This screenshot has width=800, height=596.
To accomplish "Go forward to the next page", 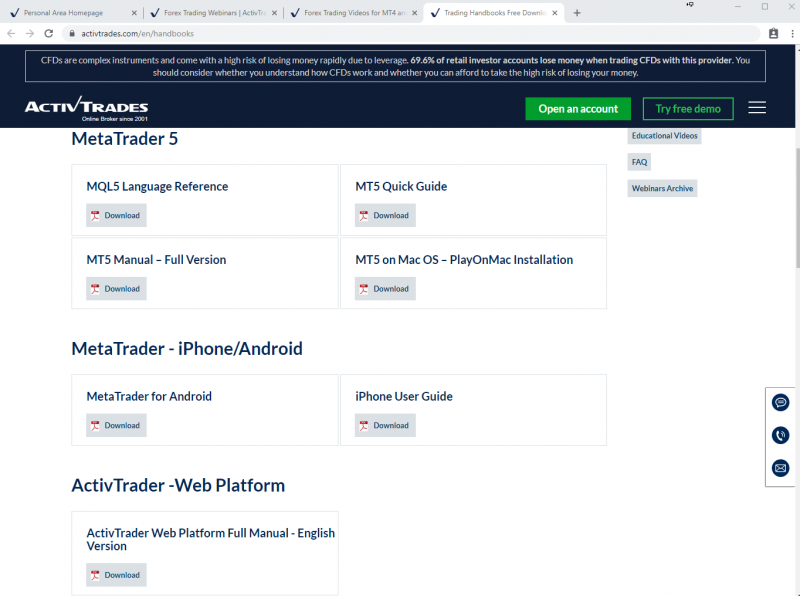I will (x=30, y=34).
